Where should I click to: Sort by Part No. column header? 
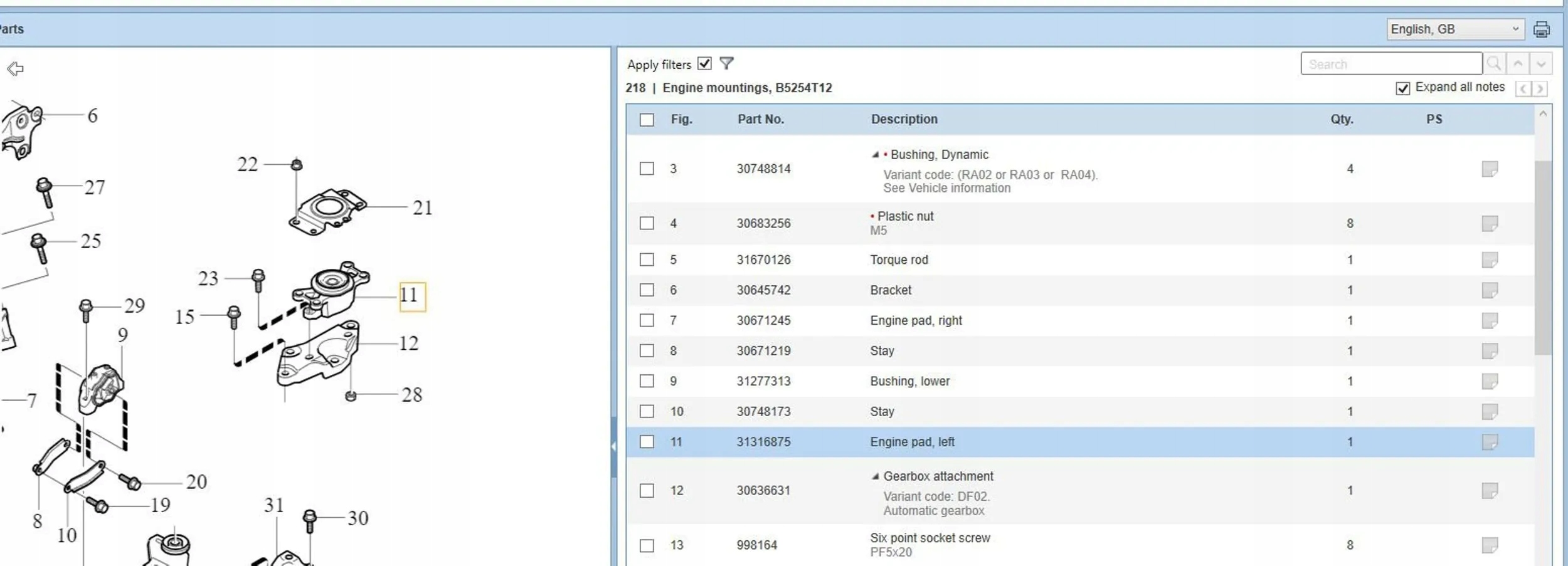point(760,119)
